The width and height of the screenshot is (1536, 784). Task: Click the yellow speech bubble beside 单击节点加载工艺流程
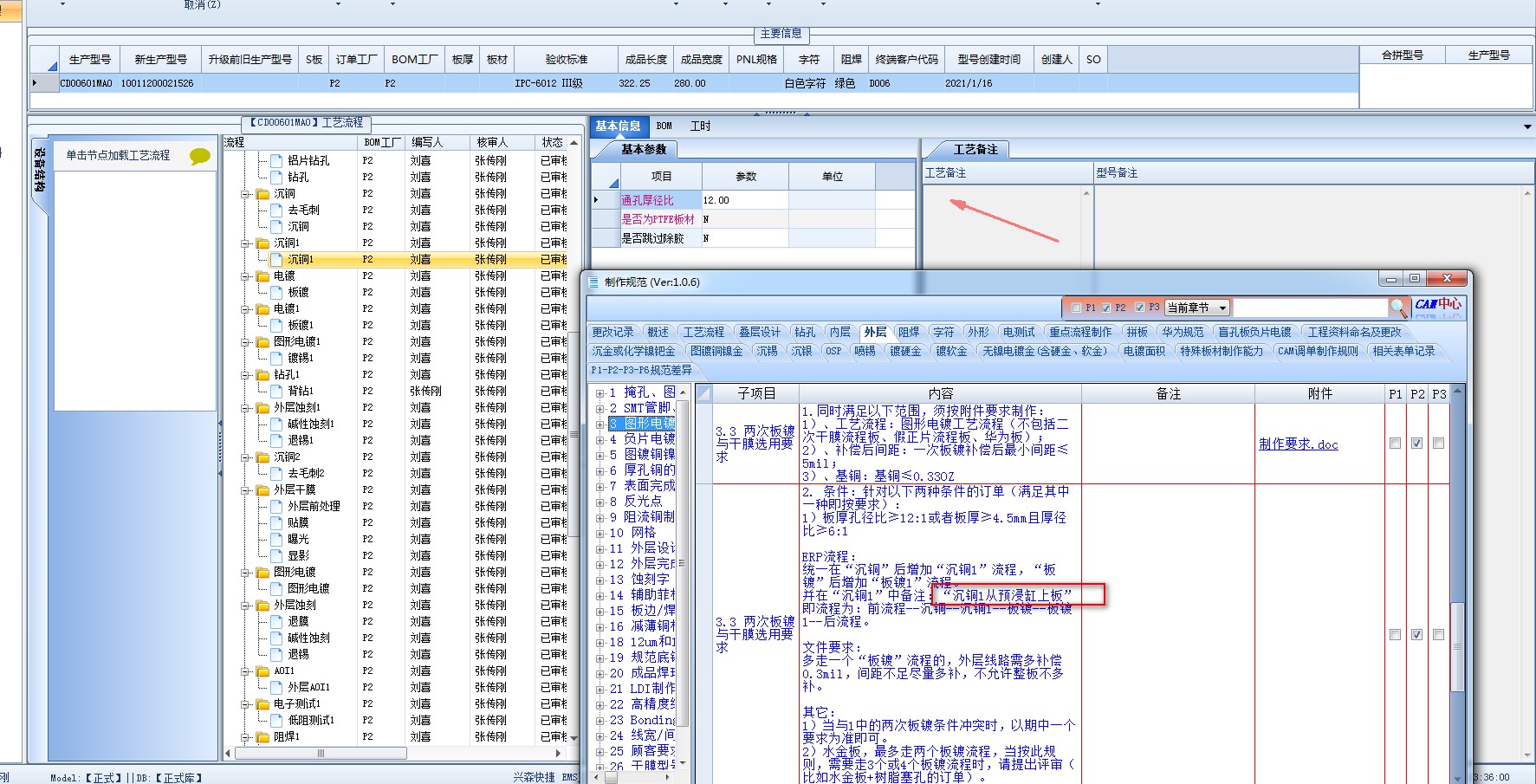coord(200,156)
